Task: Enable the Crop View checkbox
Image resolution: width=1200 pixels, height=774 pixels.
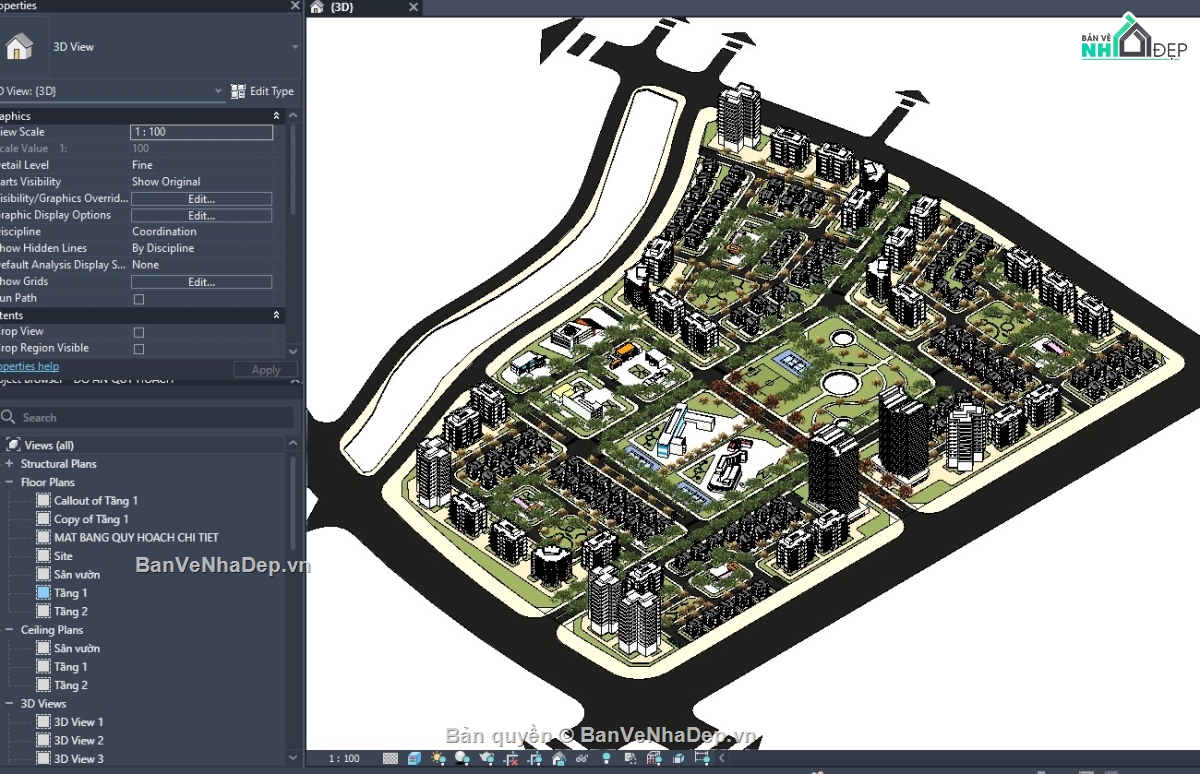Action: pos(139,332)
